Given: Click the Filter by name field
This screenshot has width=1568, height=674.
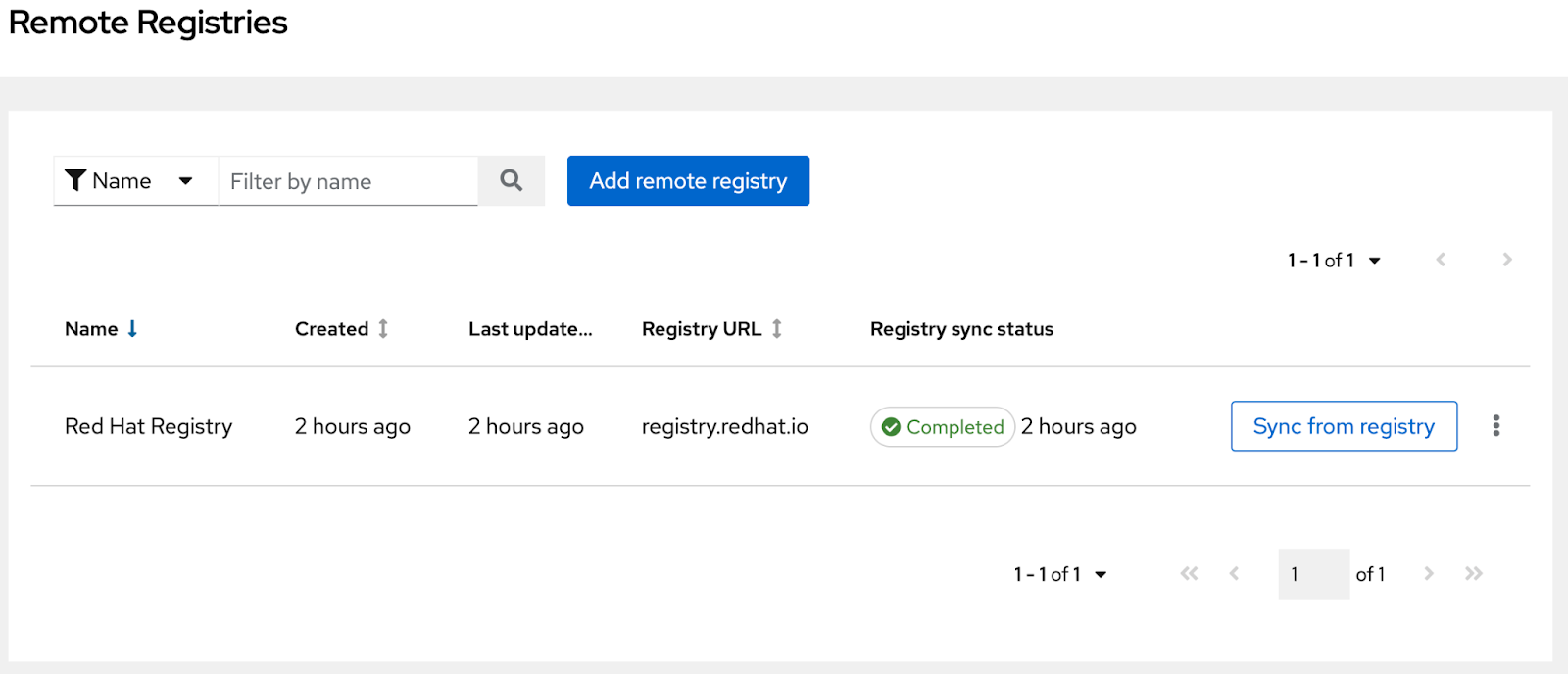Looking at the screenshot, I should [x=348, y=181].
